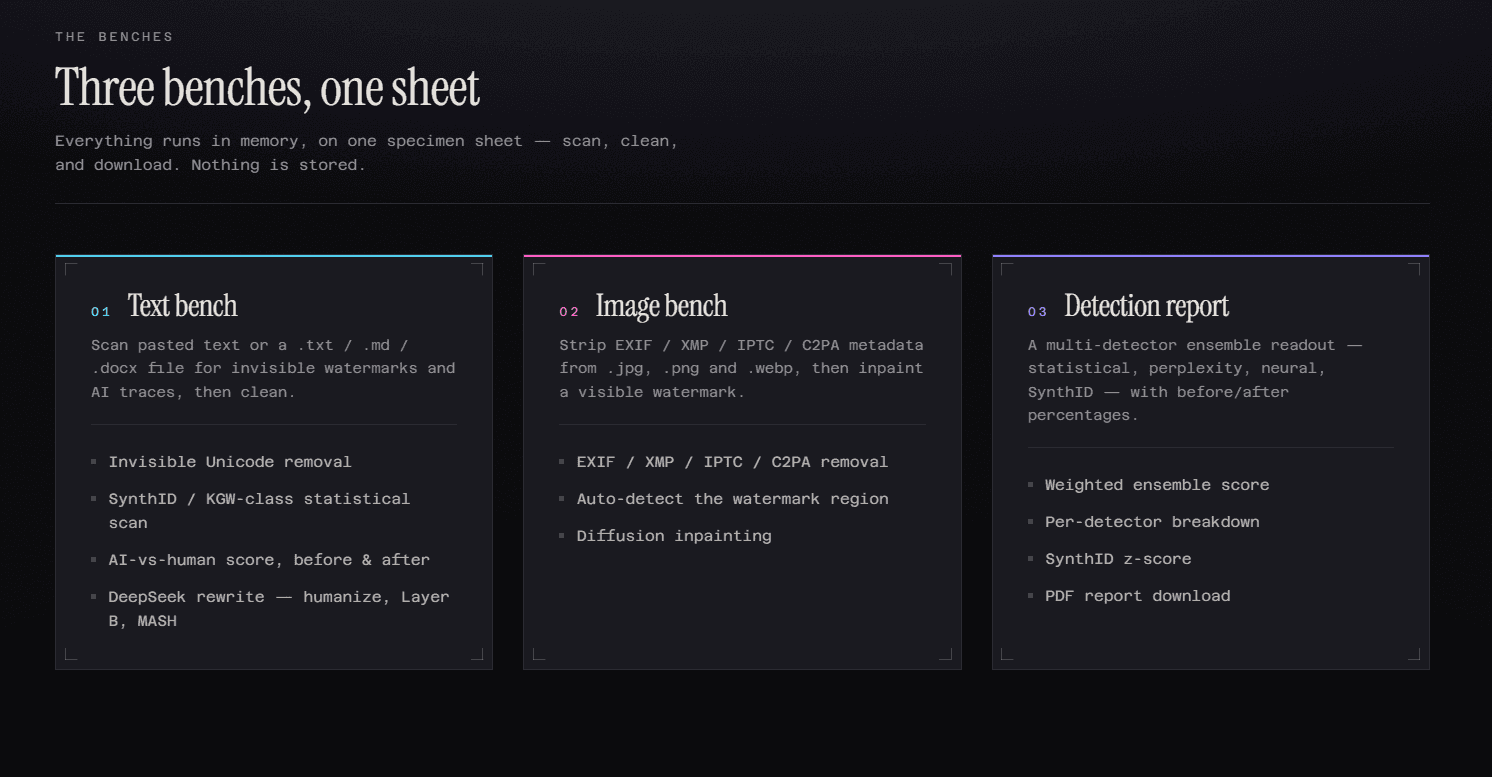Select the "Three benches, one sheet" heading
This screenshot has height=777, width=1492.
click(x=267, y=87)
